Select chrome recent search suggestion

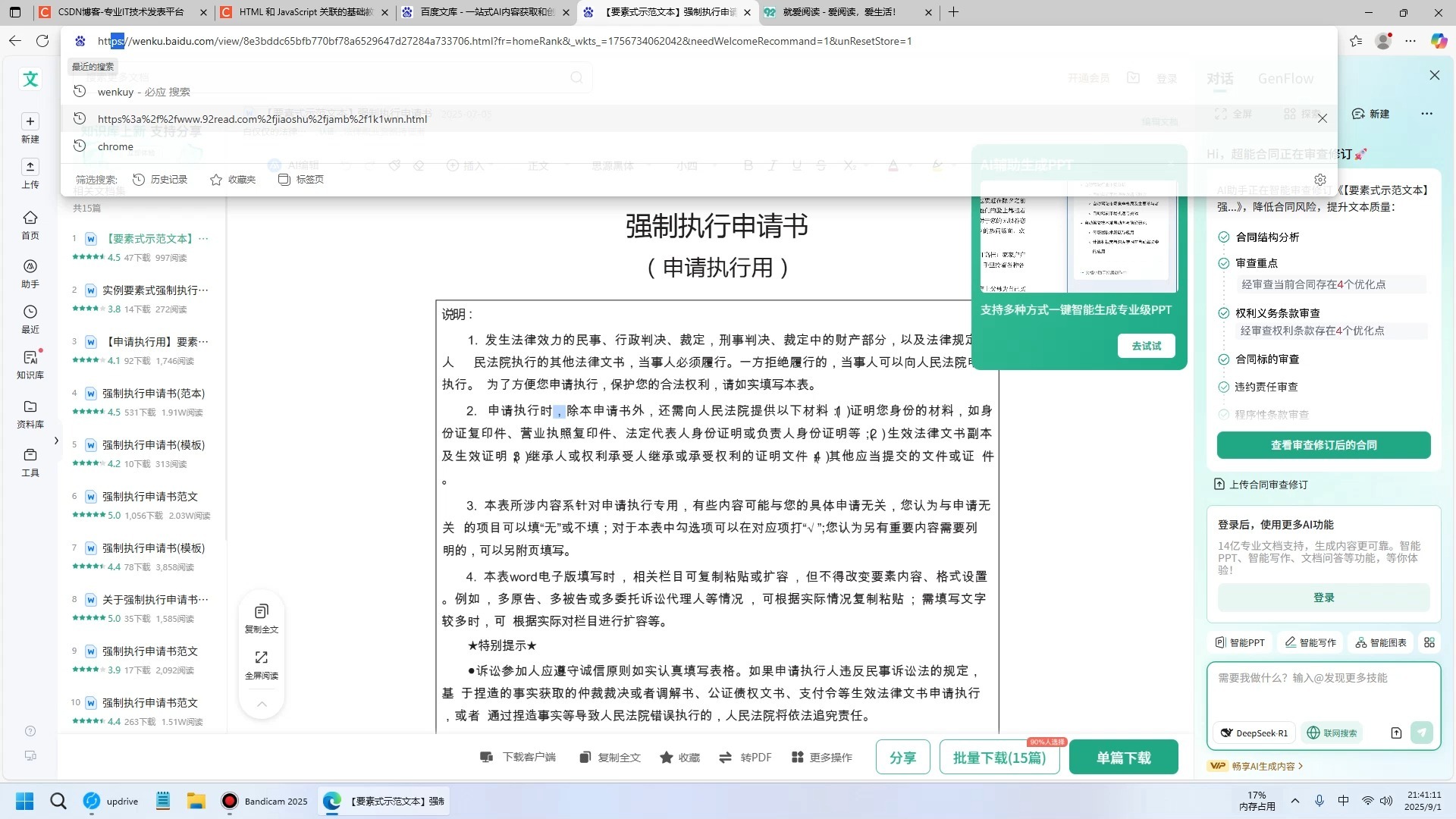click(x=698, y=146)
